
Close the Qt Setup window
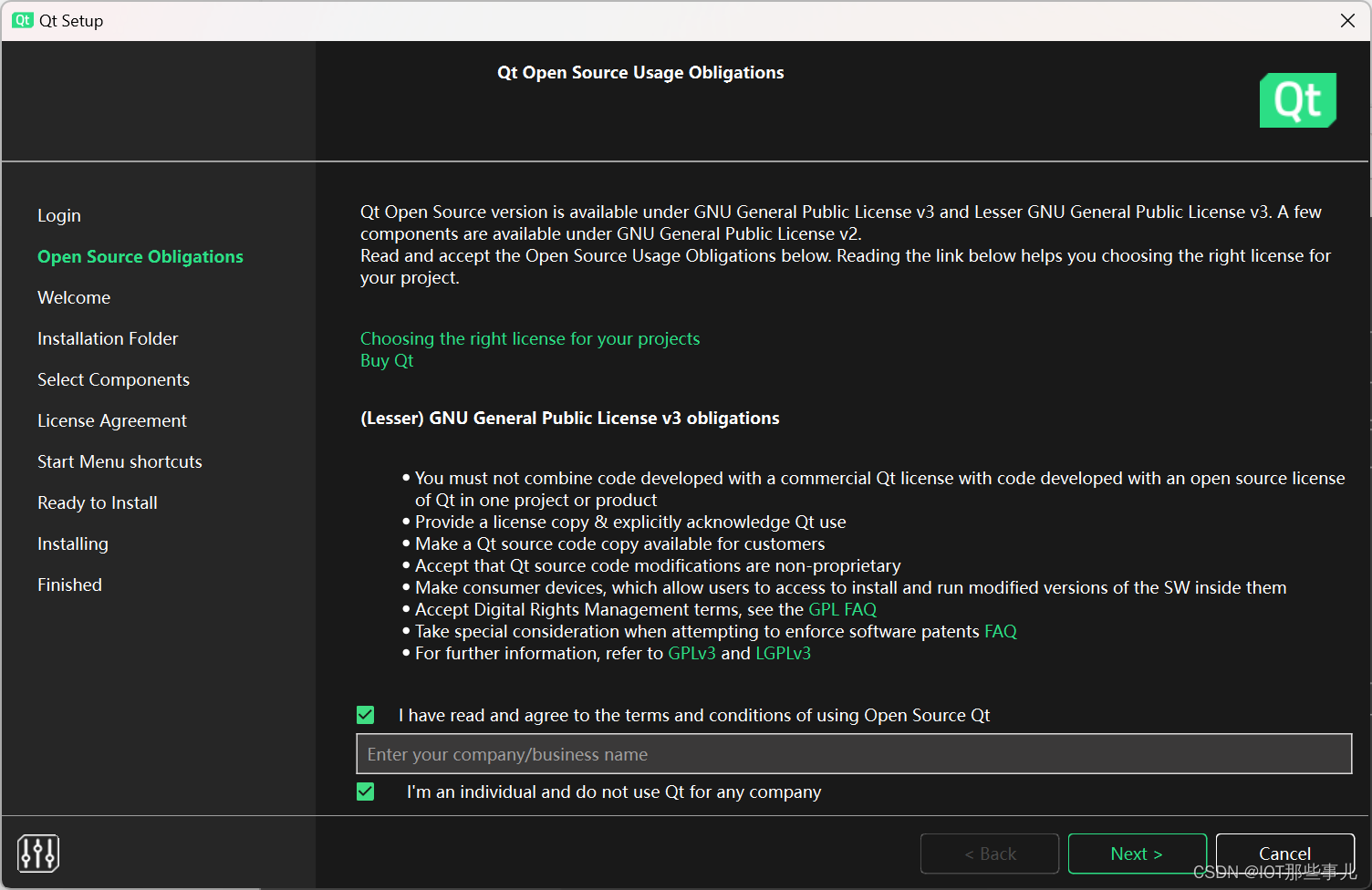click(1347, 20)
